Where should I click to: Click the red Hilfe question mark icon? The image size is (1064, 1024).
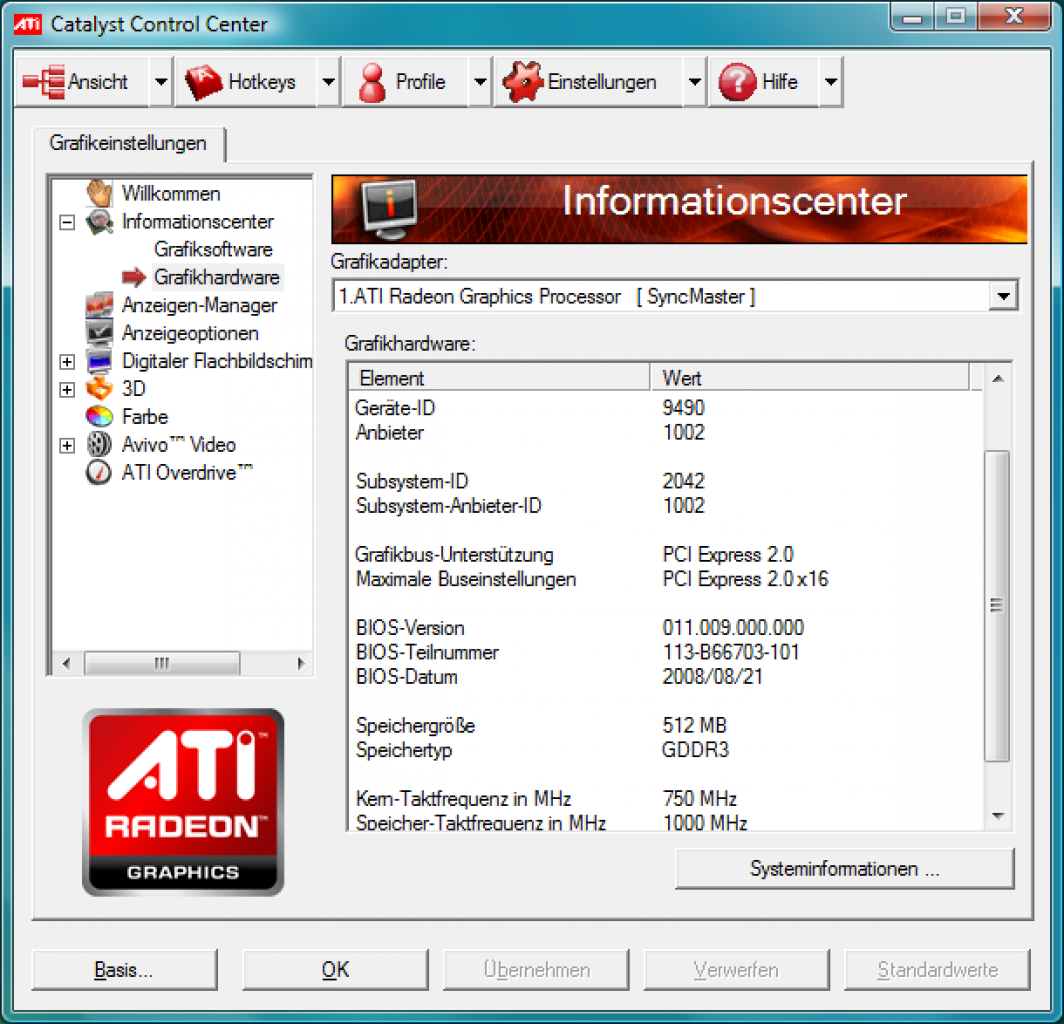click(738, 82)
